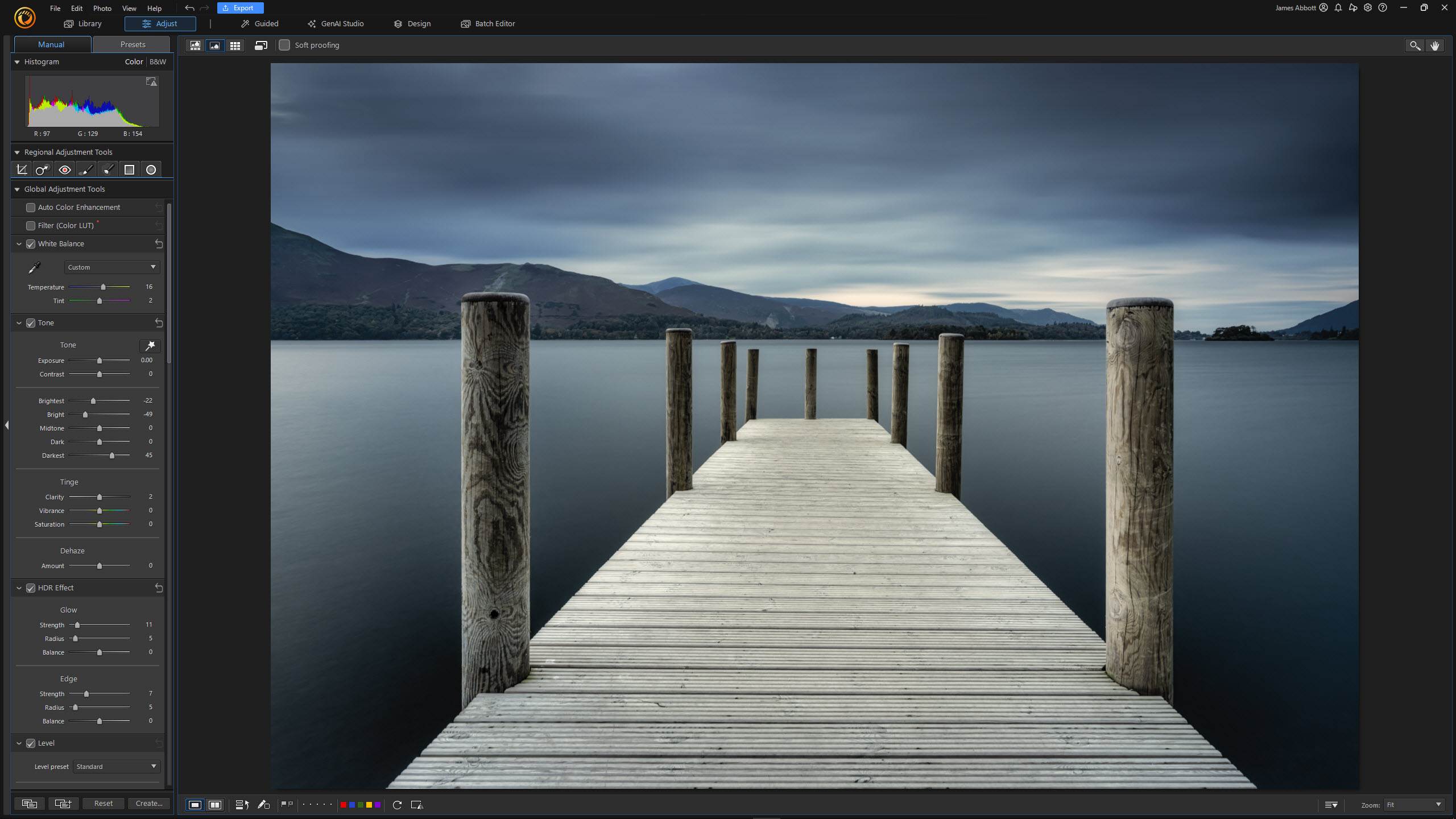Select the Red-Eye Removal tool
1456x819 pixels.
point(65,169)
